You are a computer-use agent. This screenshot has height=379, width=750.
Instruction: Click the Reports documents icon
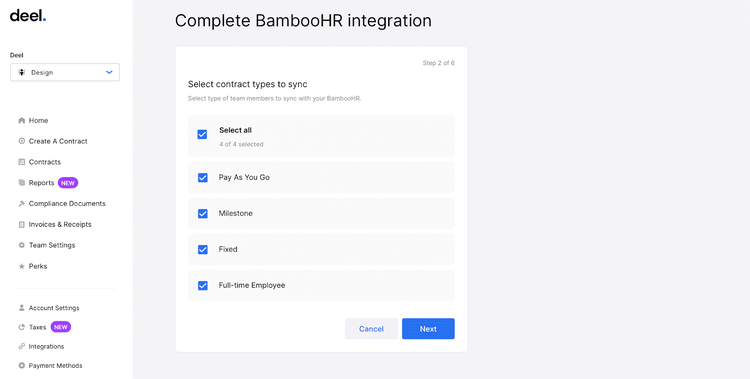click(22, 183)
